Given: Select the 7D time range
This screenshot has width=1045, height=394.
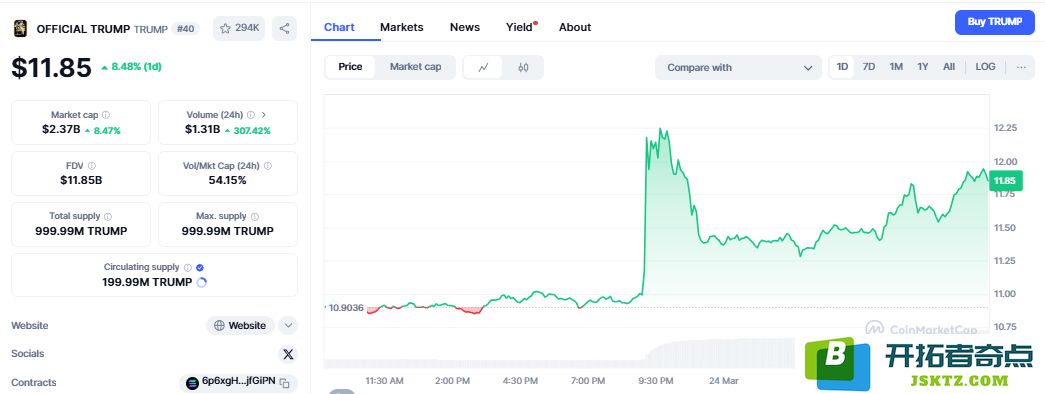Looking at the screenshot, I should click(x=868, y=67).
